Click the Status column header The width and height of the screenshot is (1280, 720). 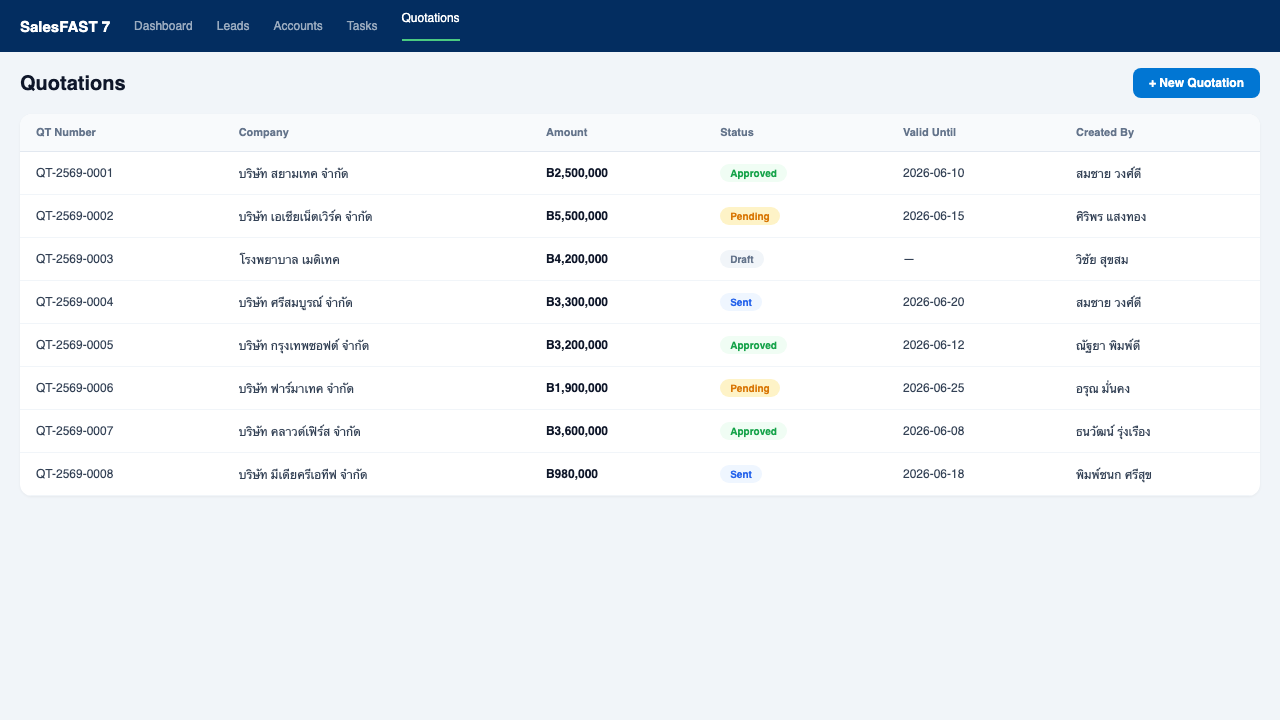(x=737, y=132)
